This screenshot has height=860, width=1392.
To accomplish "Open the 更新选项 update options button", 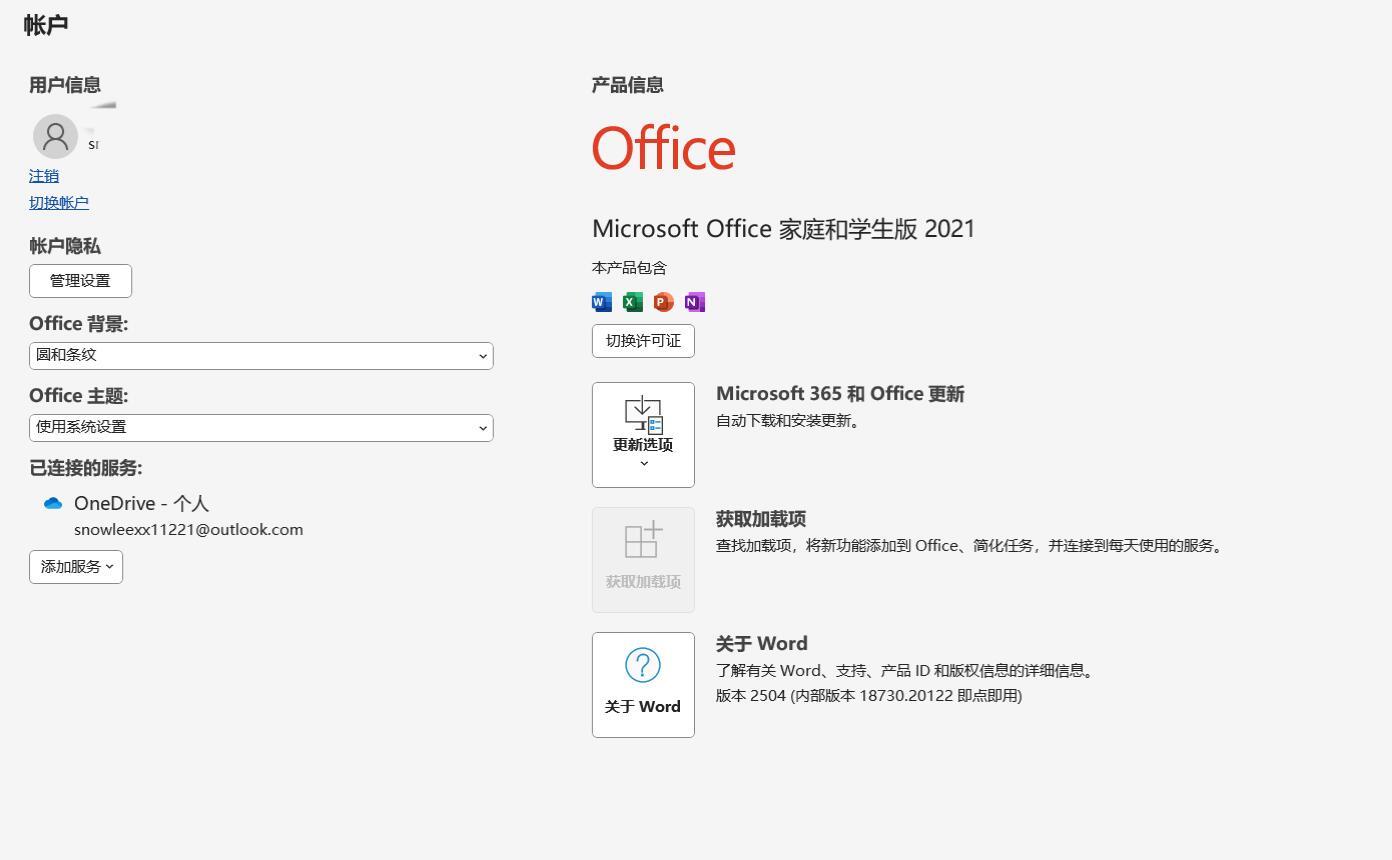I will pyautogui.click(x=643, y=435).
